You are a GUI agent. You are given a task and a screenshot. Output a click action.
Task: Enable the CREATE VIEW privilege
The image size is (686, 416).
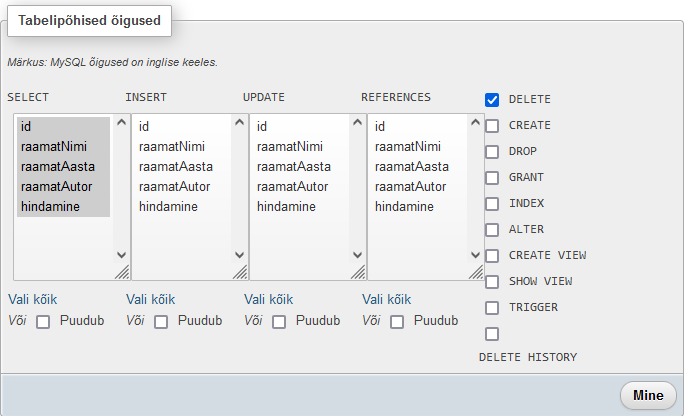[x=493, y=256]
